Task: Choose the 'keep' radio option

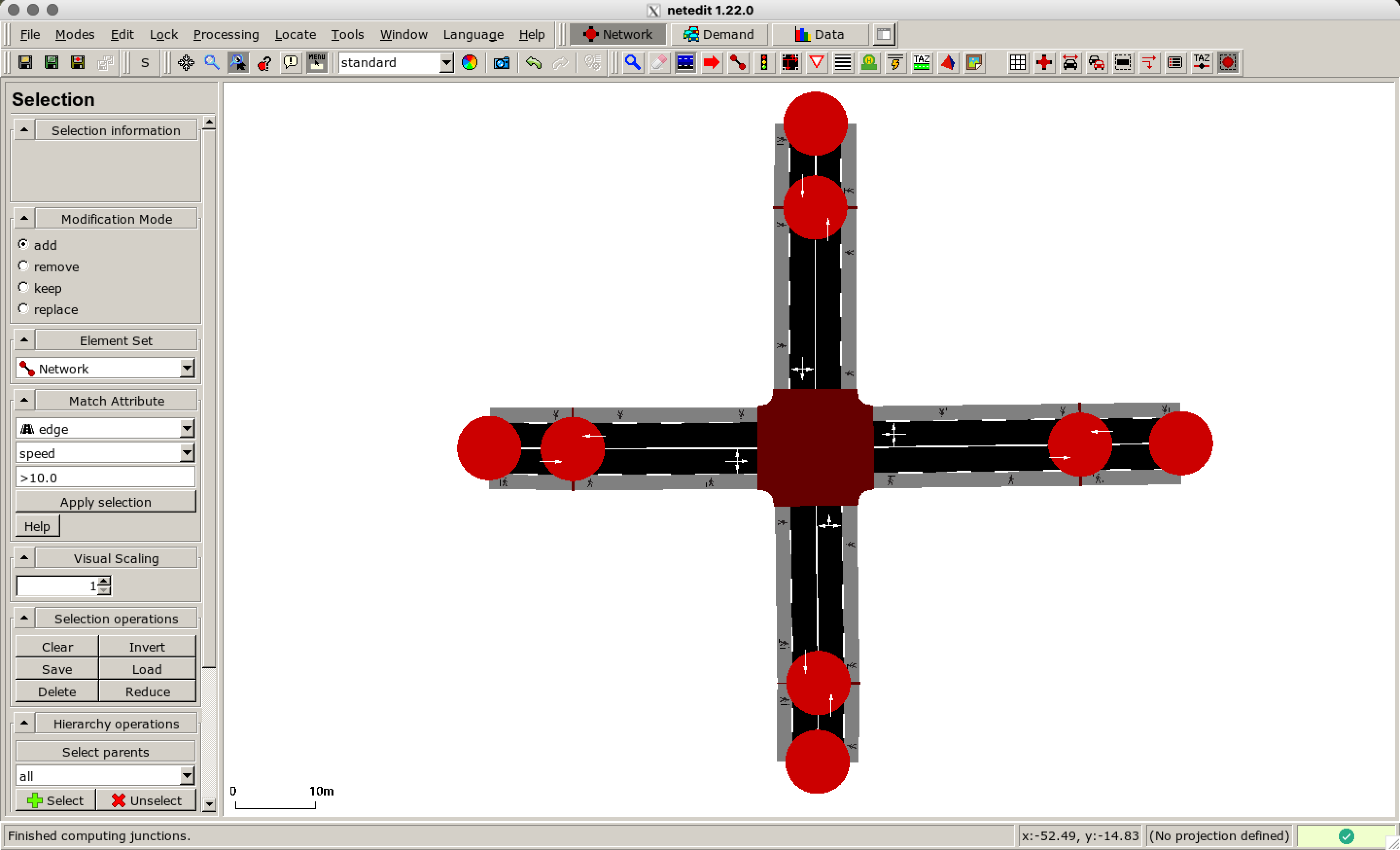Action: [23, 287]
